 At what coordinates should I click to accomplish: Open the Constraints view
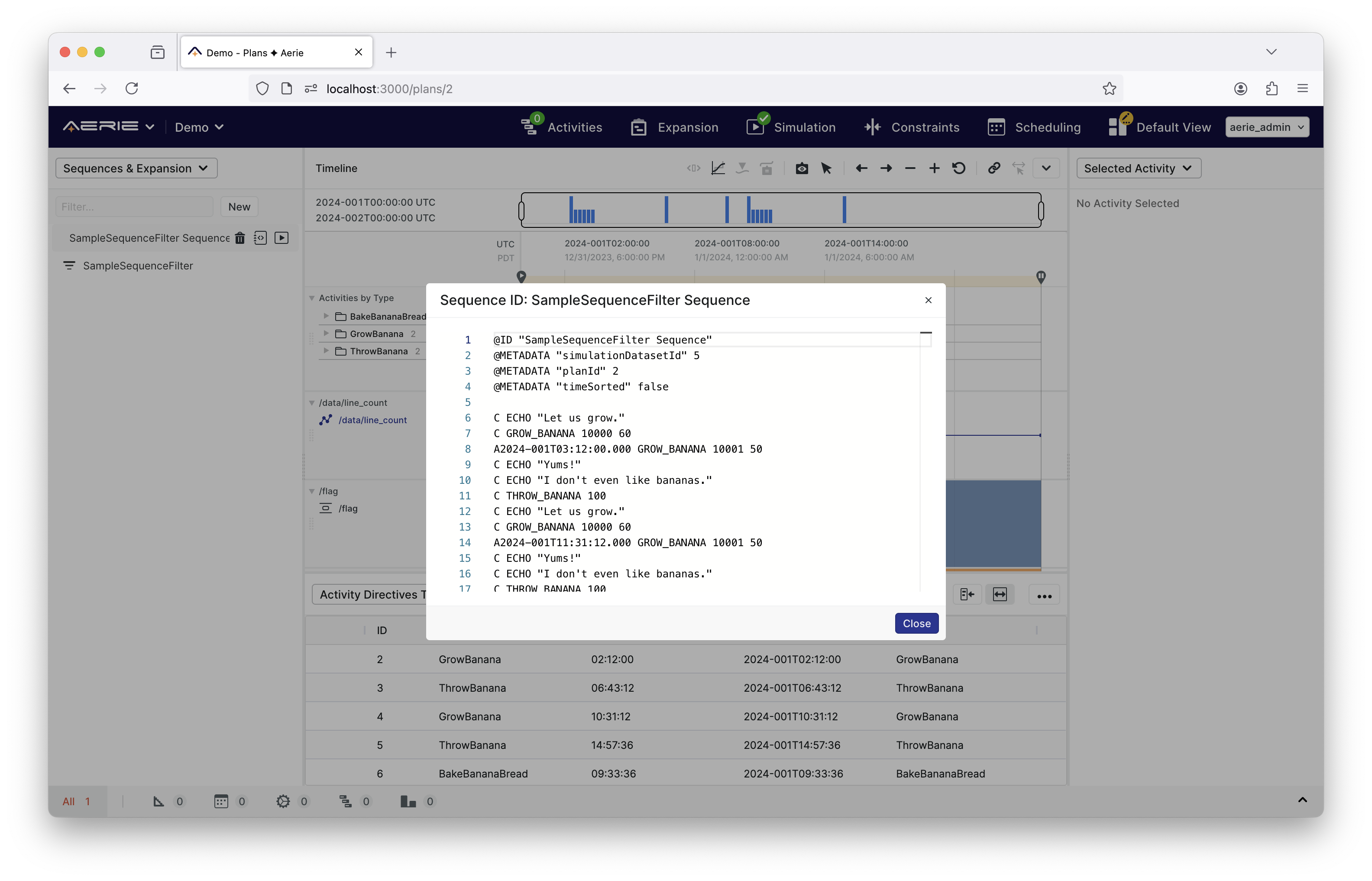[912, 127]
